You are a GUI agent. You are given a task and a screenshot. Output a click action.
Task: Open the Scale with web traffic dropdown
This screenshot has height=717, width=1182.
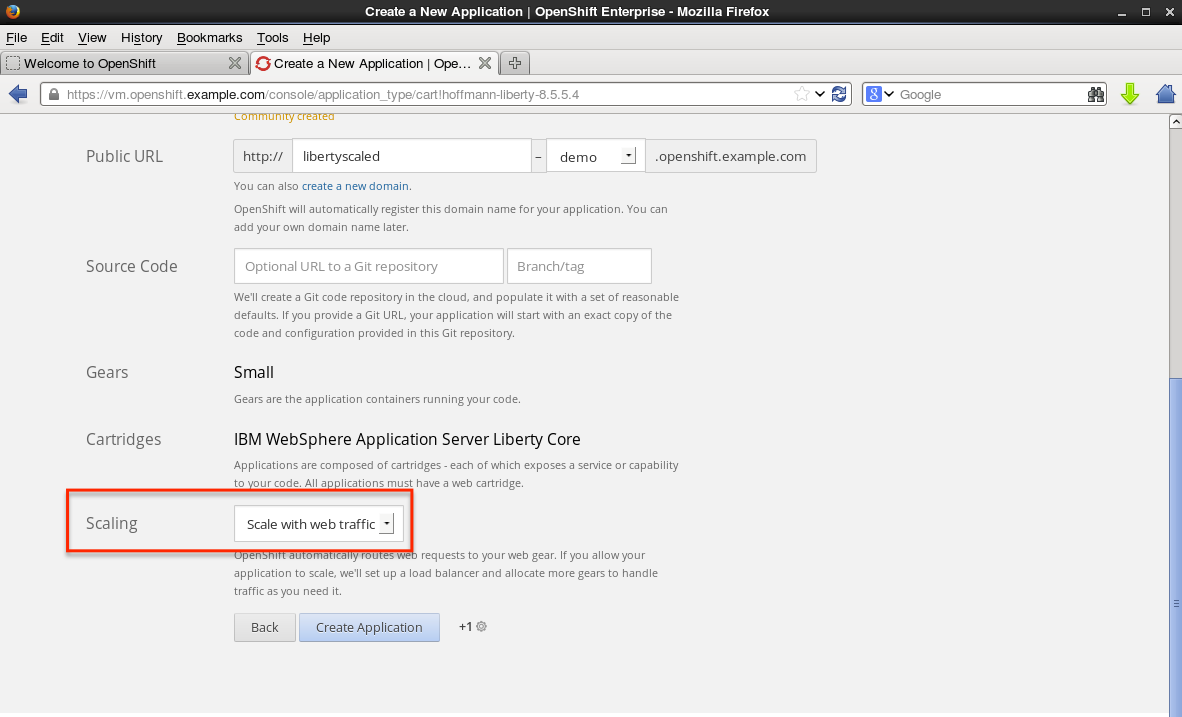click(x=319, y=524)
